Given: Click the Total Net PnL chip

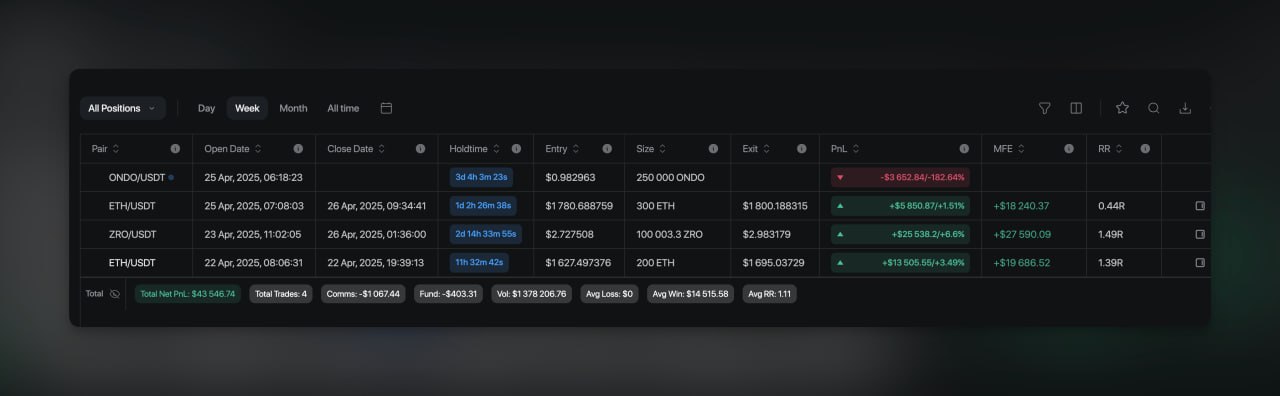Looking at the screenshot, I should click(188, 294).
